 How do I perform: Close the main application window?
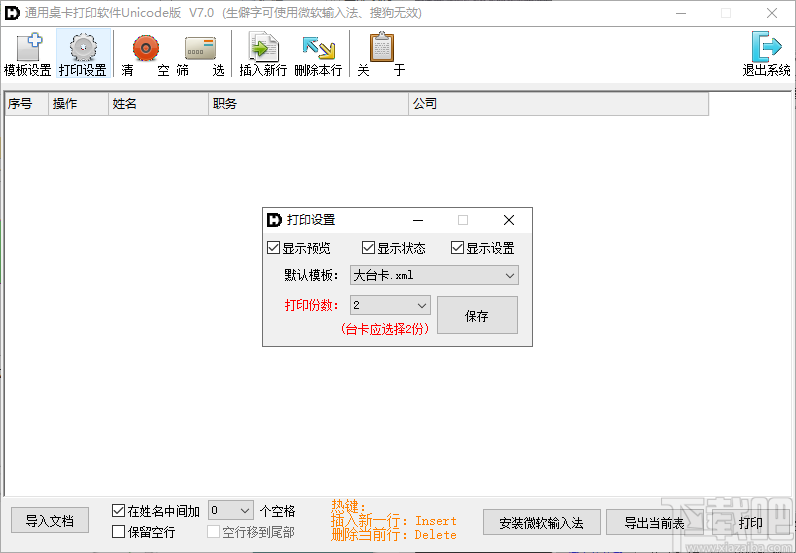(772, 13)
